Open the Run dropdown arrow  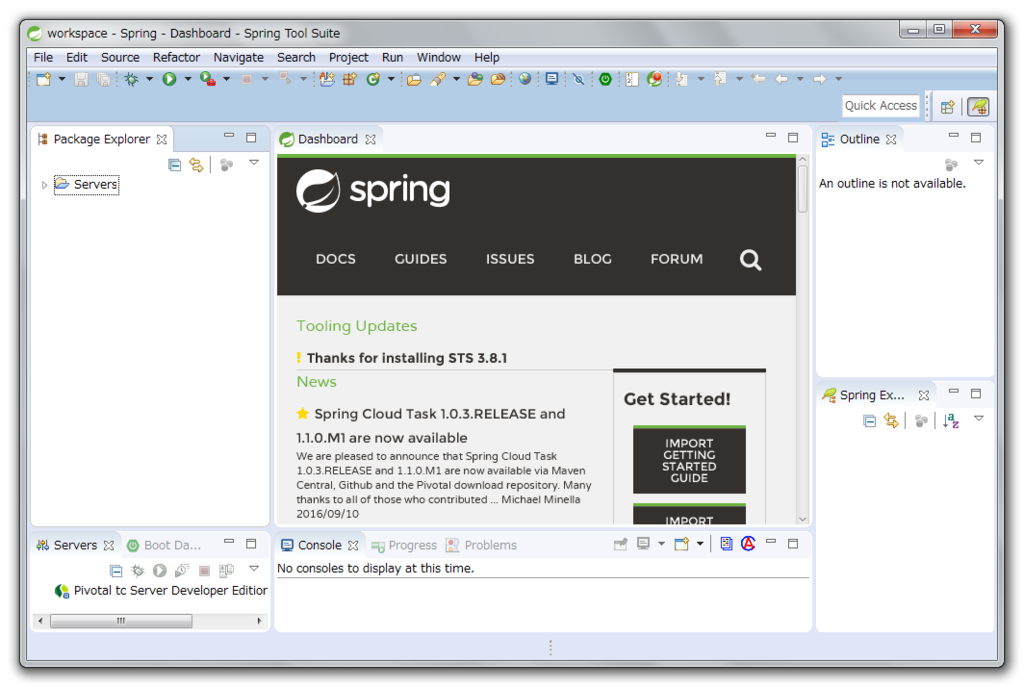click(188, 79)
